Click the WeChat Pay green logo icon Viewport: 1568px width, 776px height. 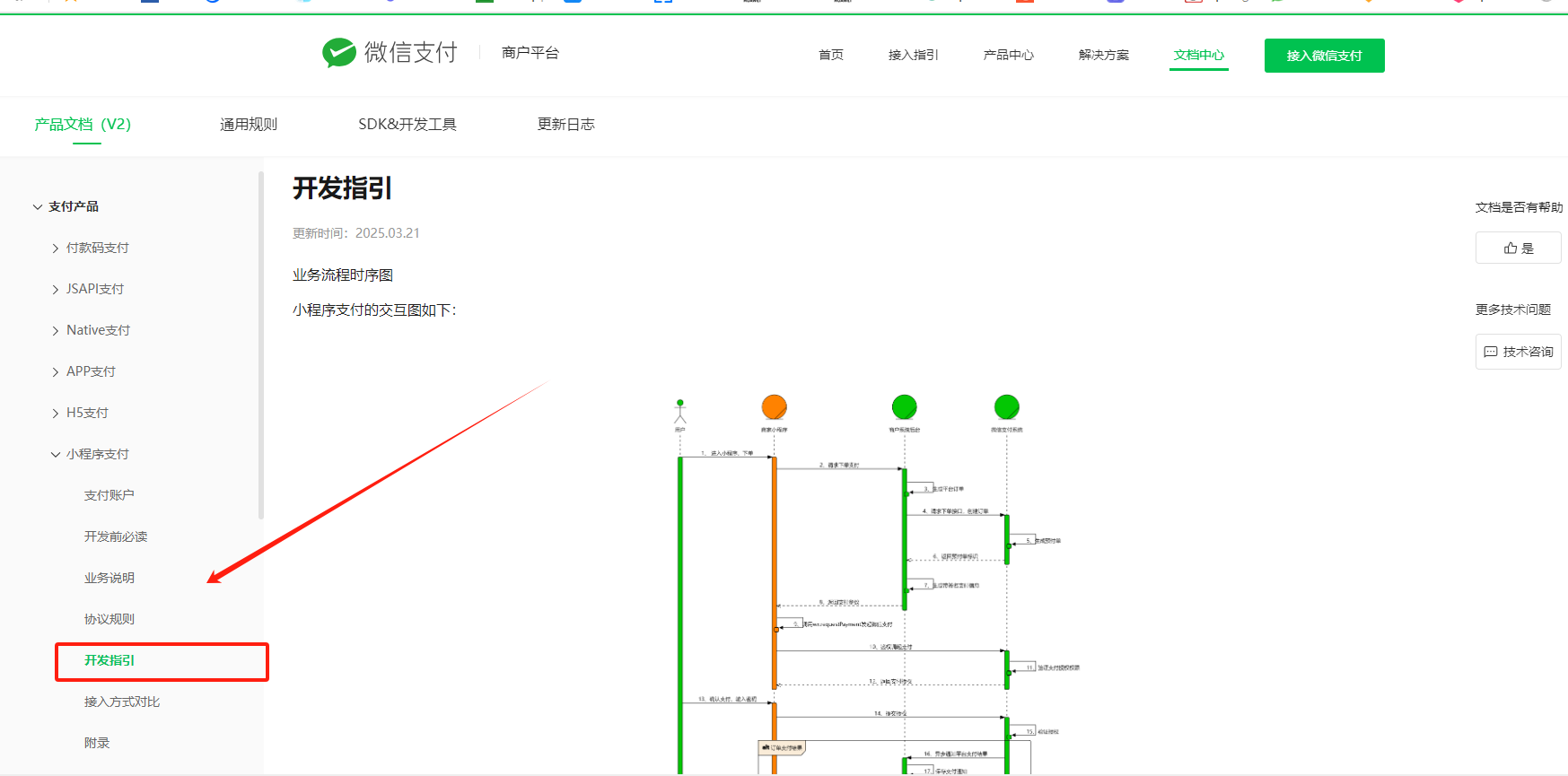click(339, 53)
